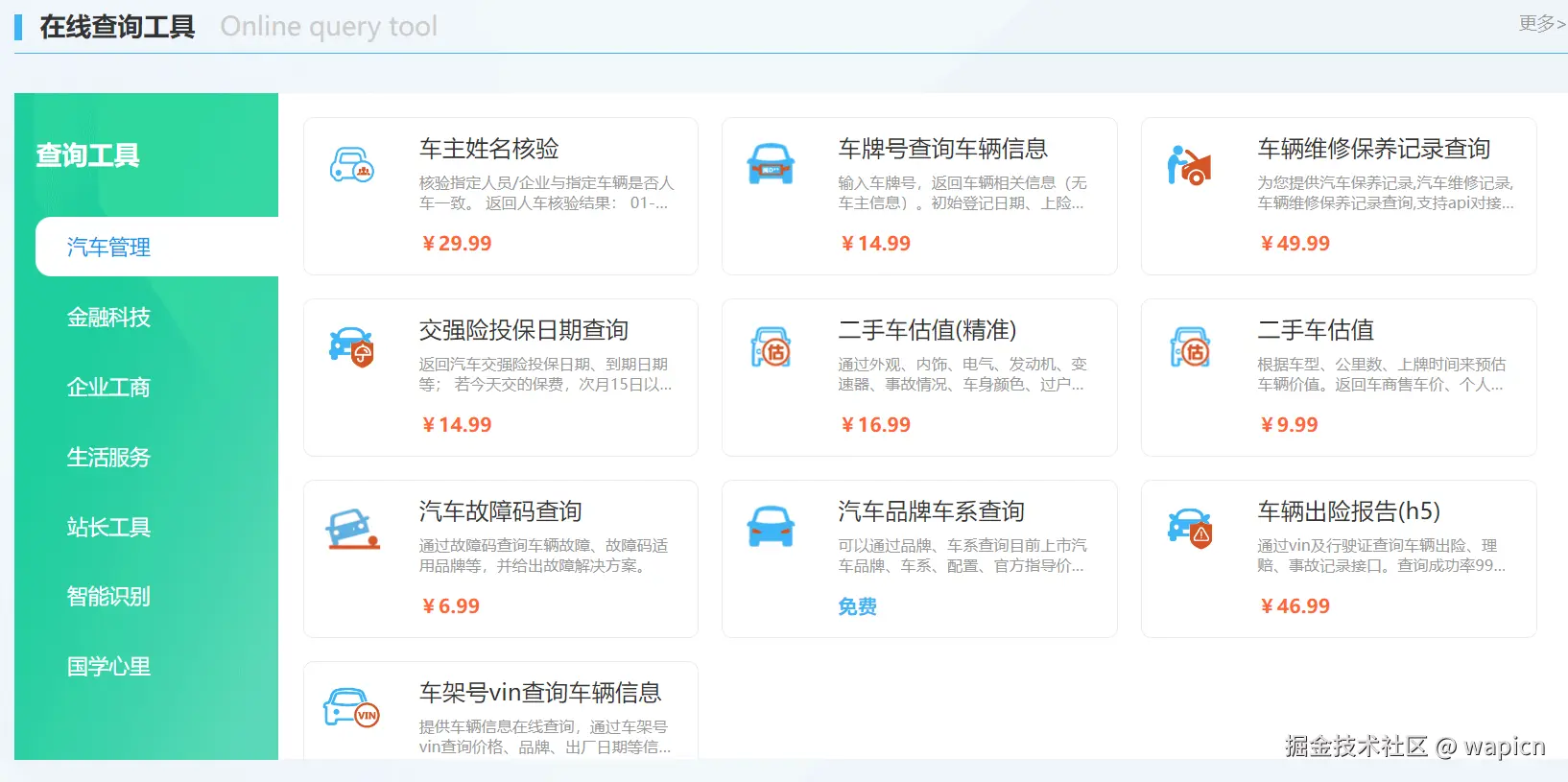Click the 车辆出险报告(h5) warning car icon
Screen dimensions: 1568x782
tap(1190, 528)
